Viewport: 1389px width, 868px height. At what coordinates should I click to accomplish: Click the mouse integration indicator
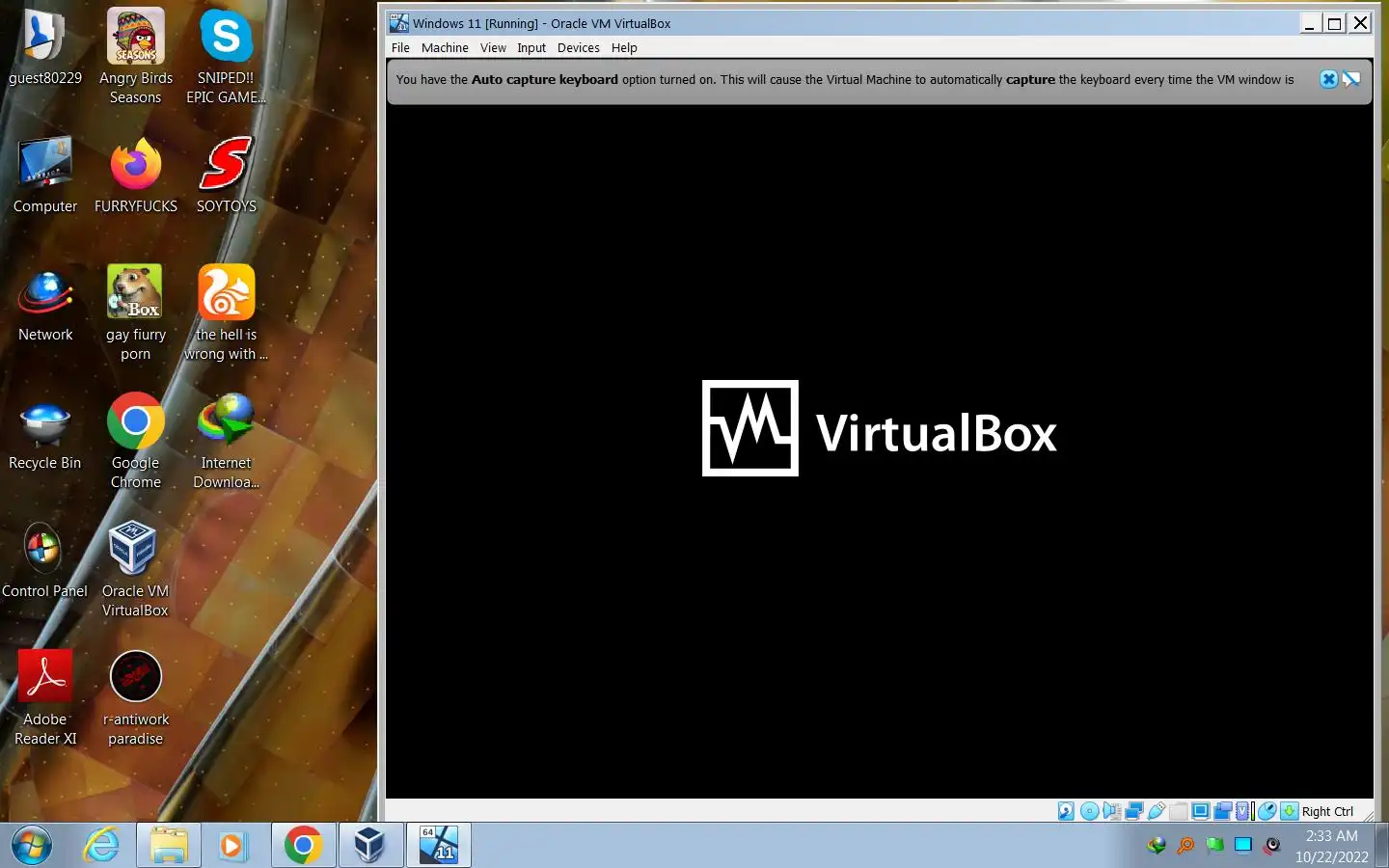[x=1267, y=811]
